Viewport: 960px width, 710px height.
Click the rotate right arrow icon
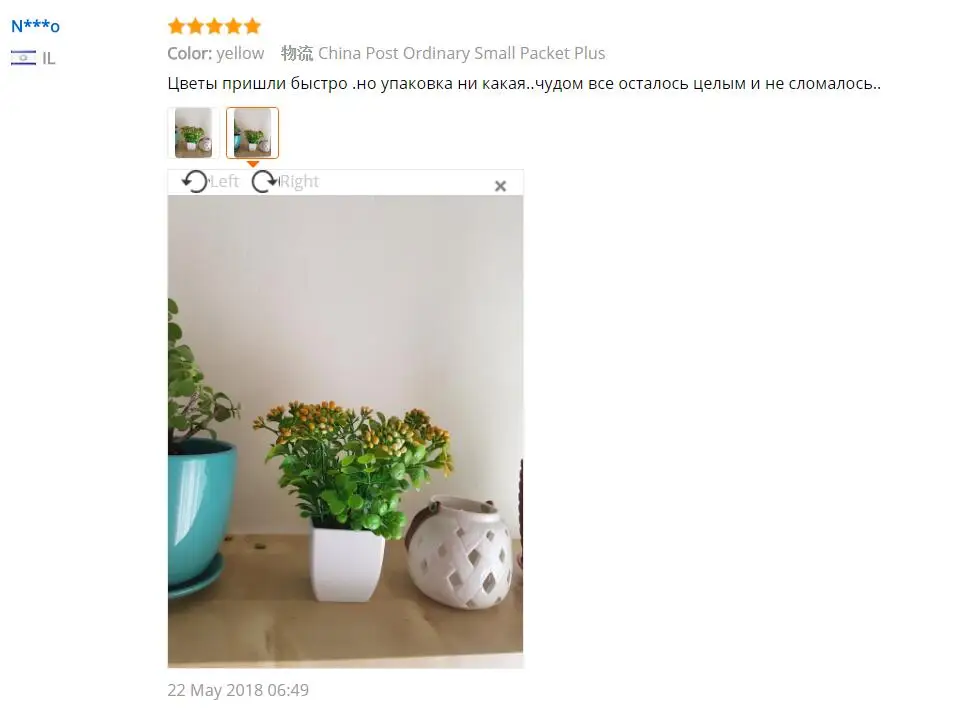coord(264,182)
